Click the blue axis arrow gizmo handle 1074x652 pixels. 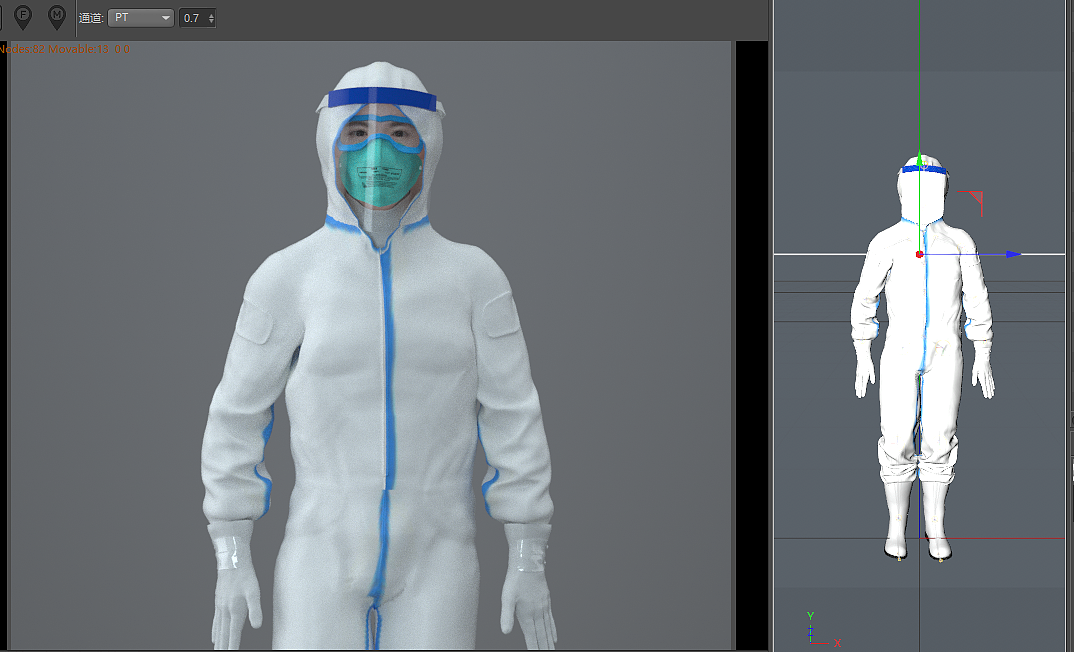1013,254
